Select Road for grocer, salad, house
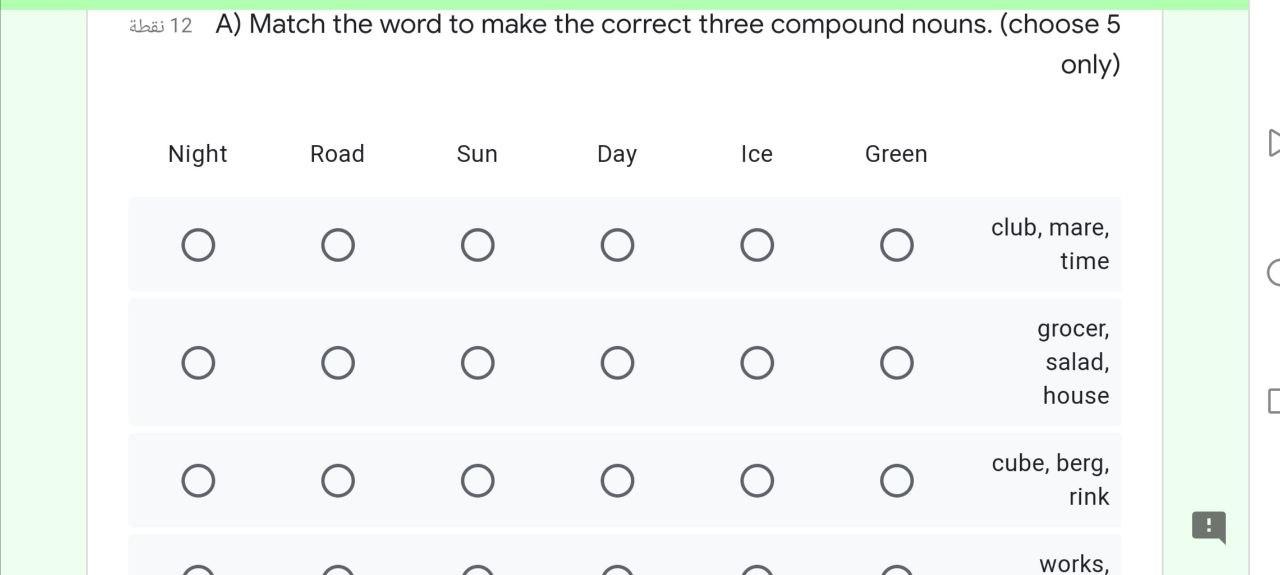 pos(338,363)
